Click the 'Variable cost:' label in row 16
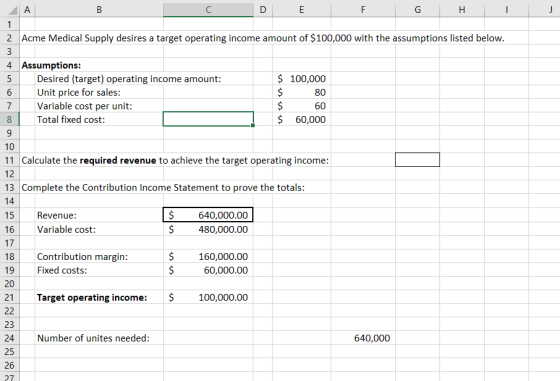The height and width of the screenshot is (381, 560). (66, 229)
